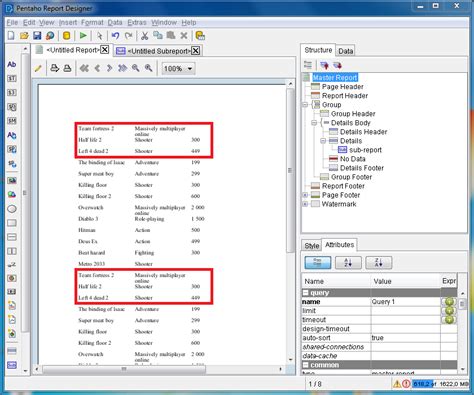The image size is (474, 395).
Task: Click the warning triangle status icon
Action: (397, 384)
